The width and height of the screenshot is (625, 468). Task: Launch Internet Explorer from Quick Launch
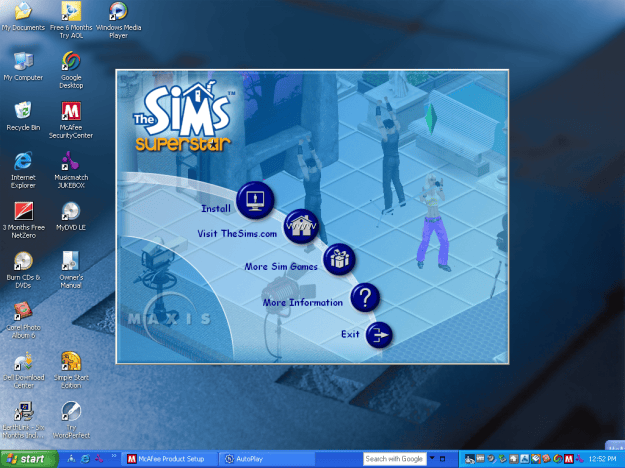(85, 459)
